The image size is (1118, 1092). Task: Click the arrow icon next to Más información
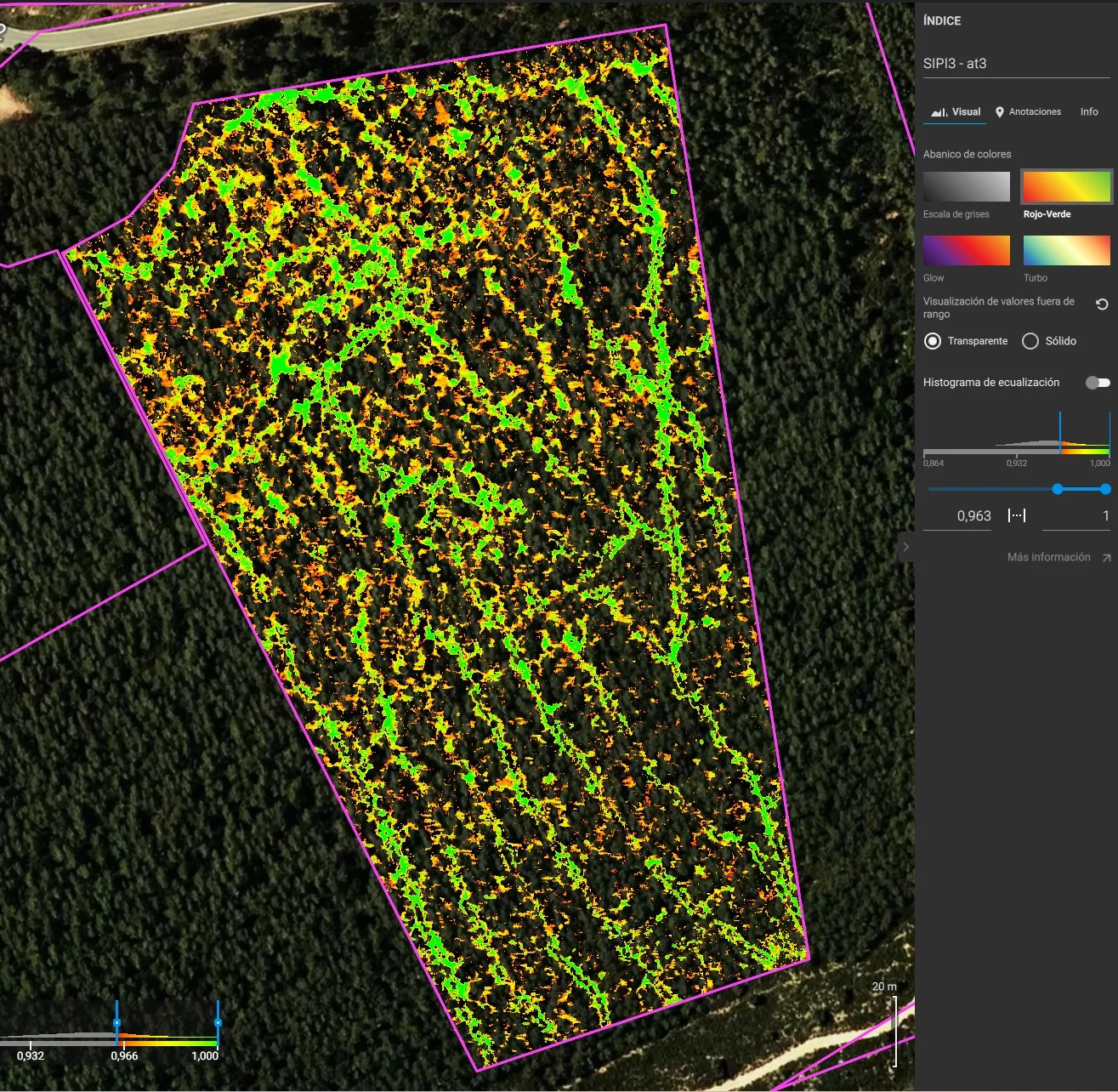(1106, 558)
